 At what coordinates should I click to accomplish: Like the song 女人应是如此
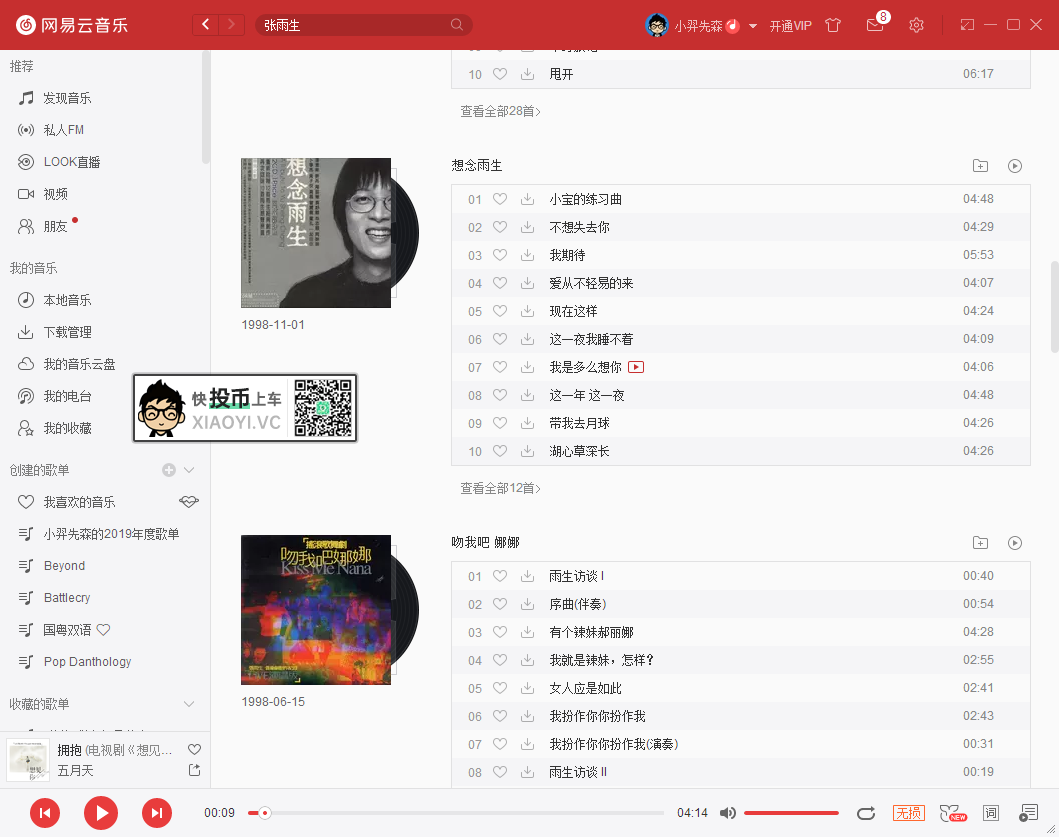500,688
